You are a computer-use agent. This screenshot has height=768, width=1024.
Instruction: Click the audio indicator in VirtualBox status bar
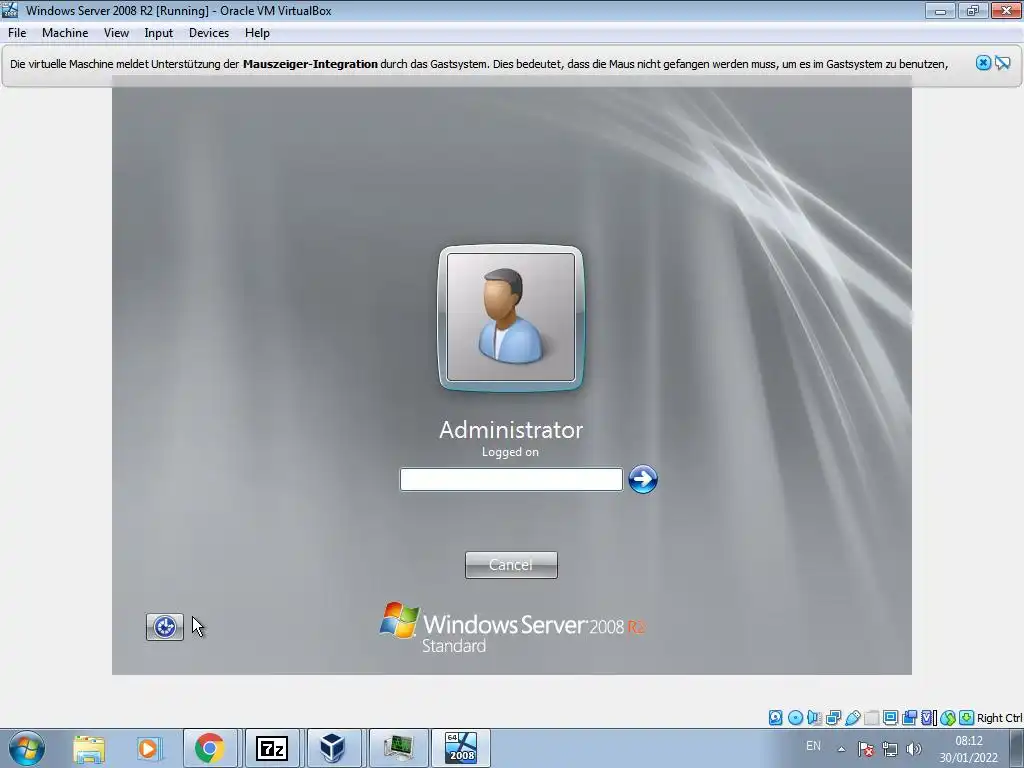(x=814, y=718)
